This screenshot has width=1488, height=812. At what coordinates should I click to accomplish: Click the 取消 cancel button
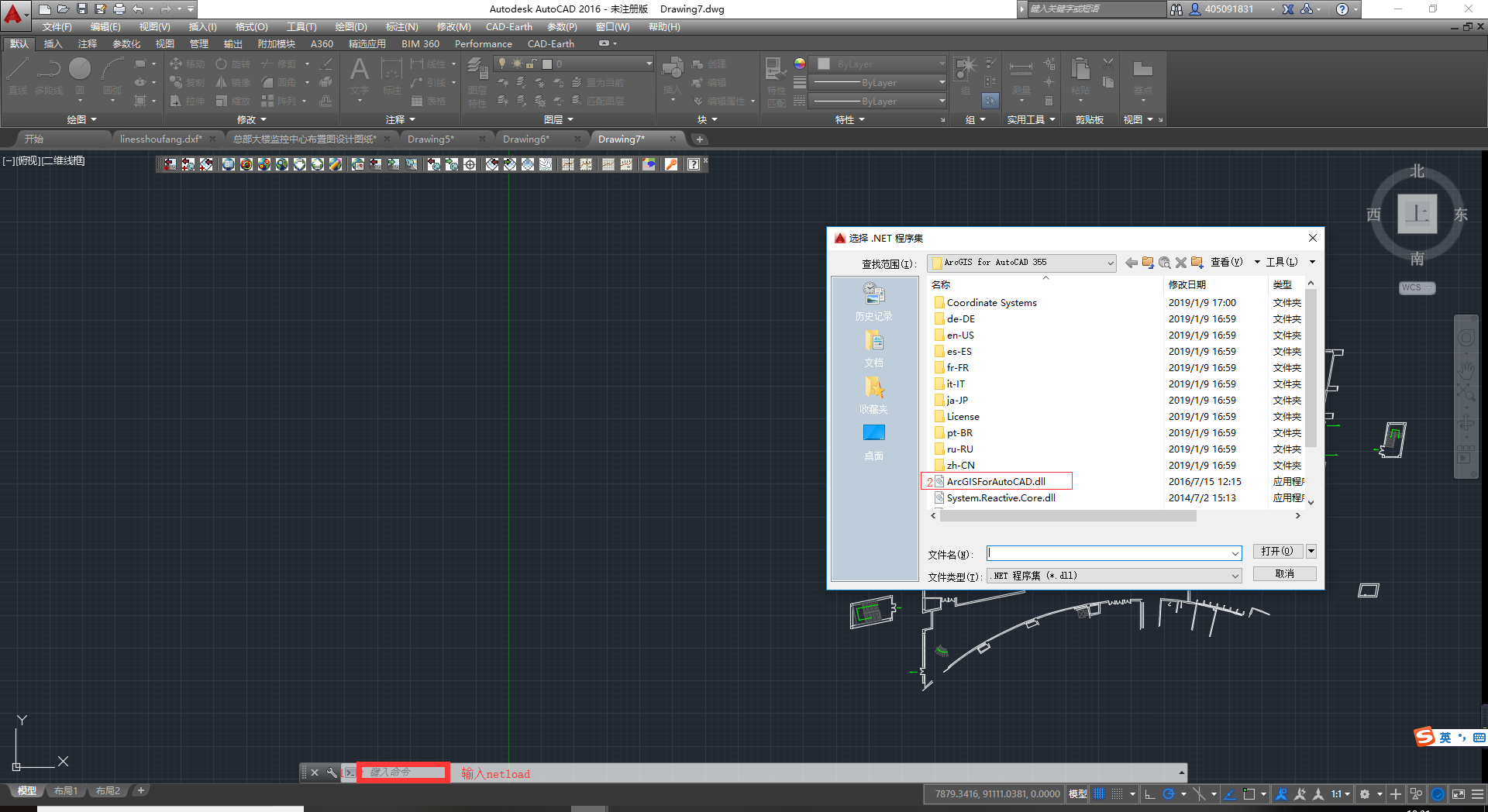[x=1284, y=574]
